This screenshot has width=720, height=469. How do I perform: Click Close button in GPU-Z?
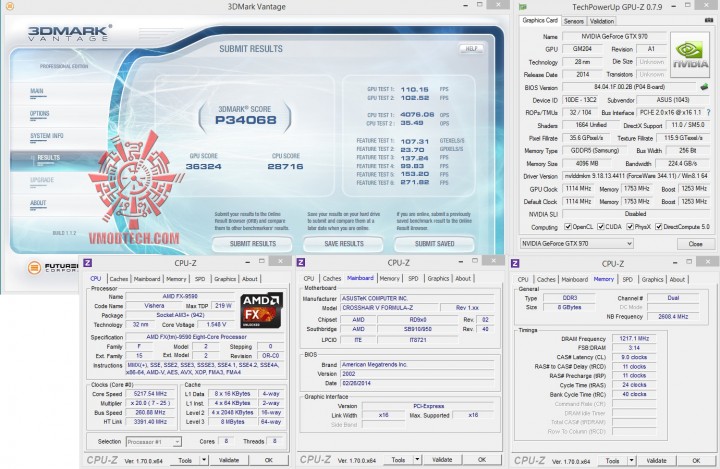695,244
